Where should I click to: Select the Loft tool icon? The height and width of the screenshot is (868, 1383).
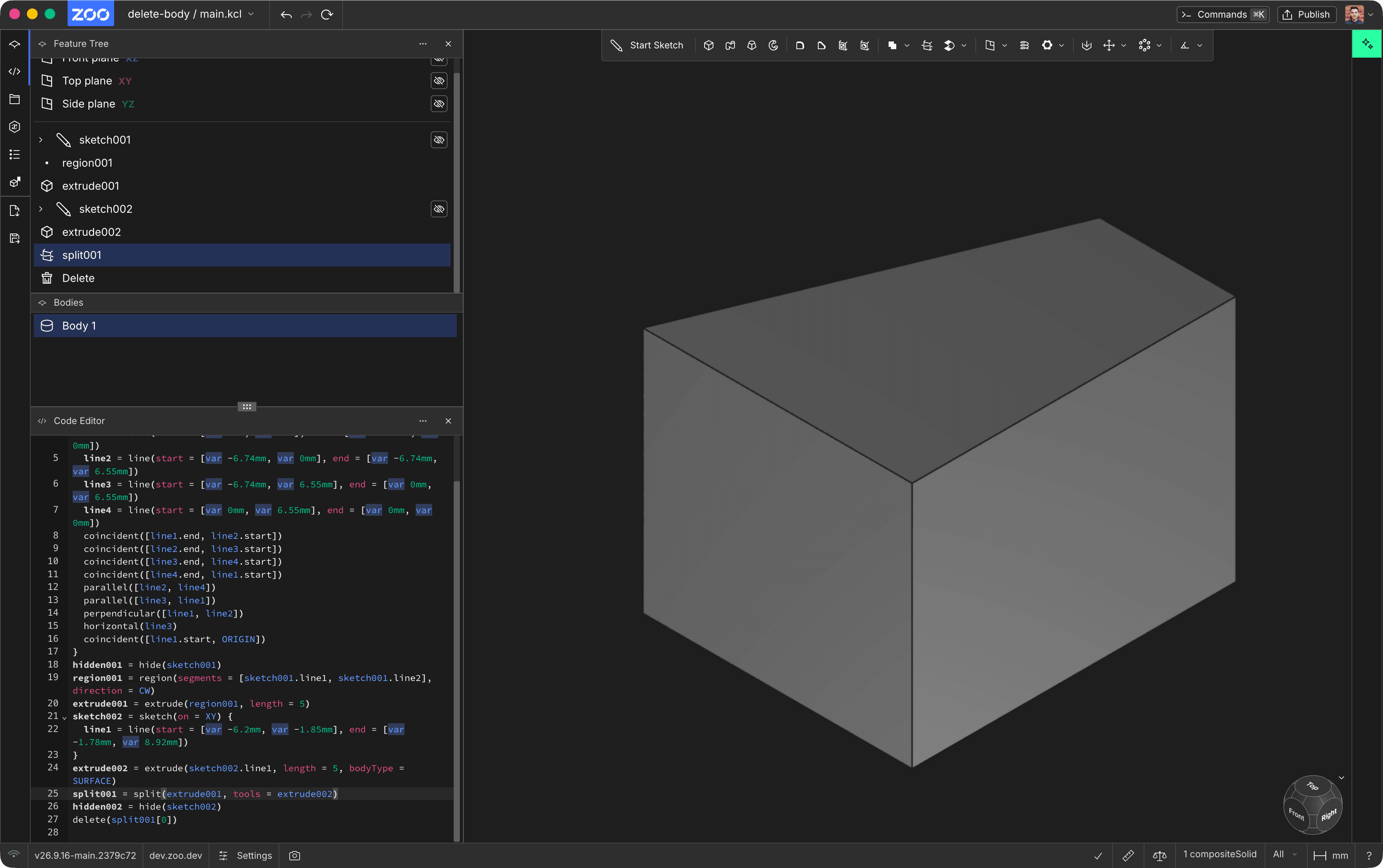pyautogui.click(x=751, y=45)
